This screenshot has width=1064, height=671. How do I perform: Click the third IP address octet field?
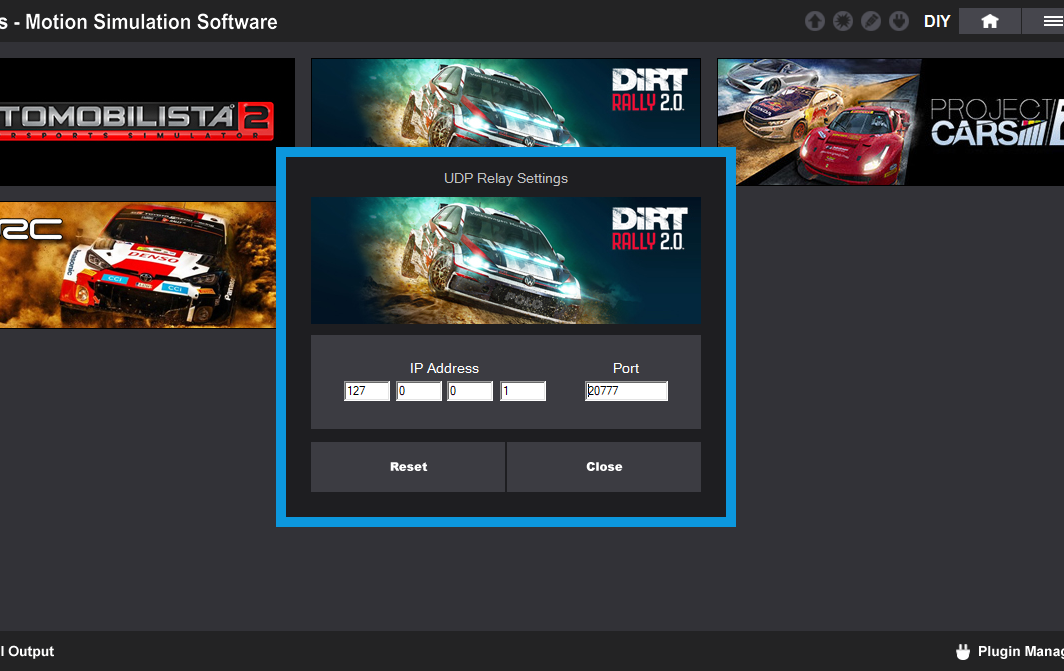(470, 392)
